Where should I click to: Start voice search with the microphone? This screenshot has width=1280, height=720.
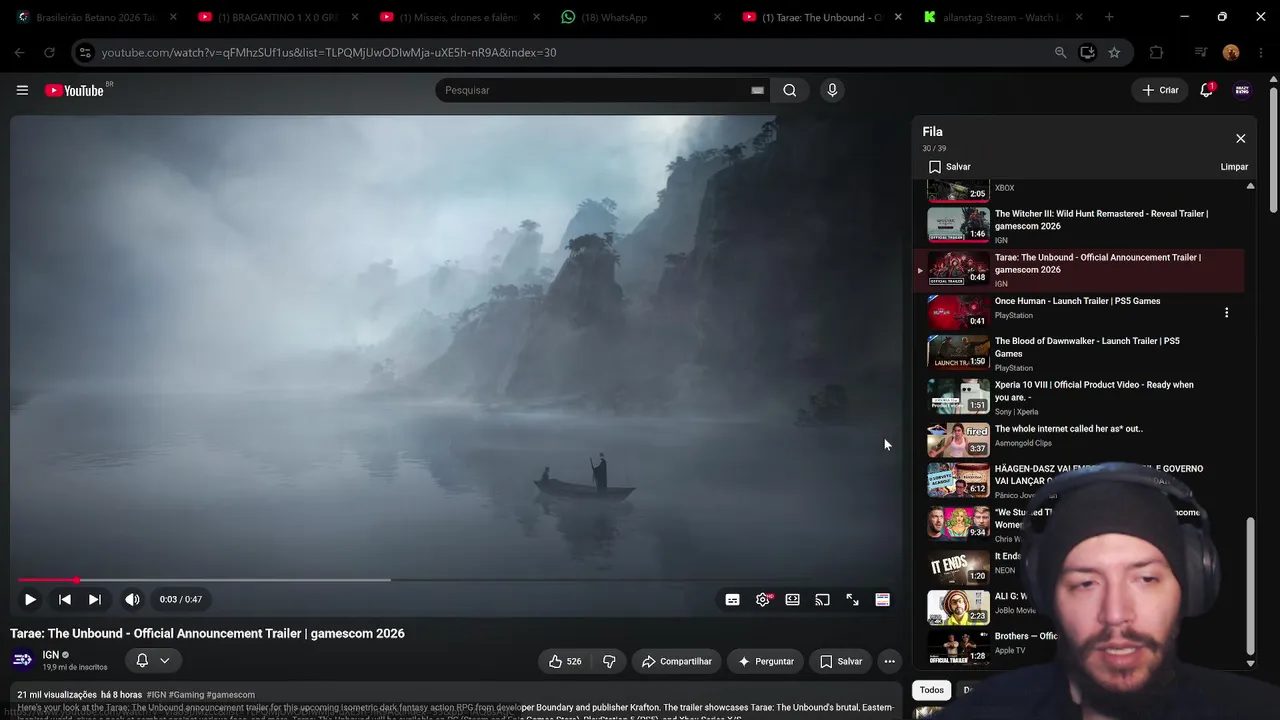(x=832, y=90)
